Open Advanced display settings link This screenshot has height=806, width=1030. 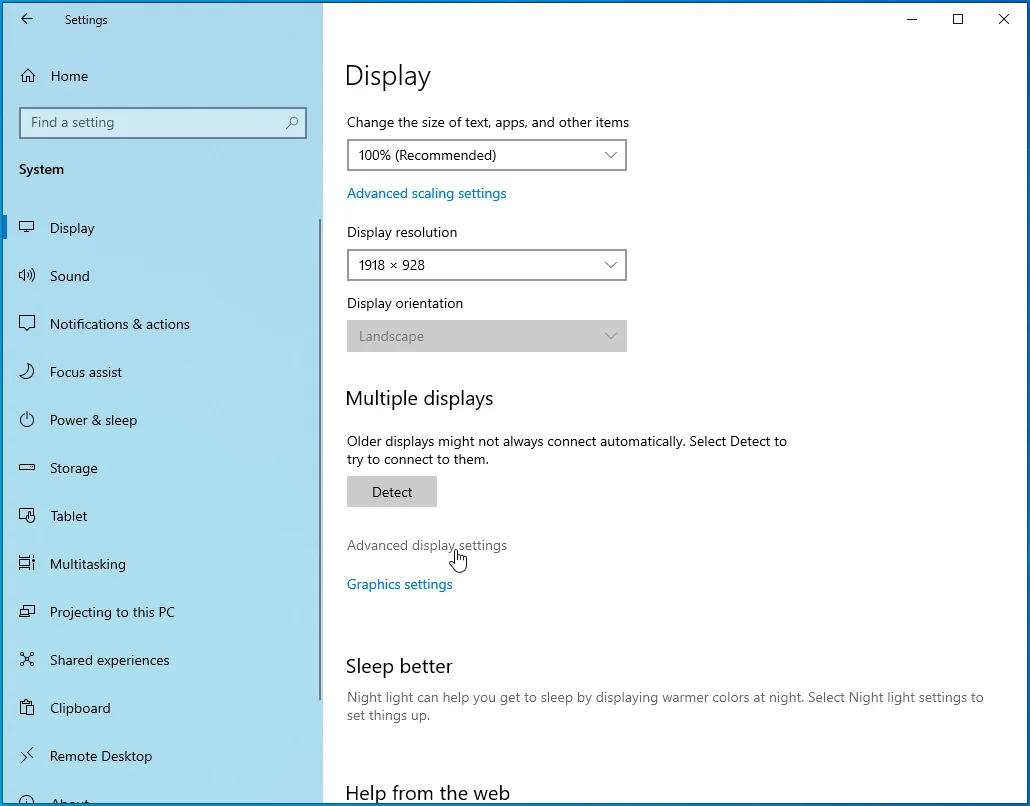click(427, 545)
